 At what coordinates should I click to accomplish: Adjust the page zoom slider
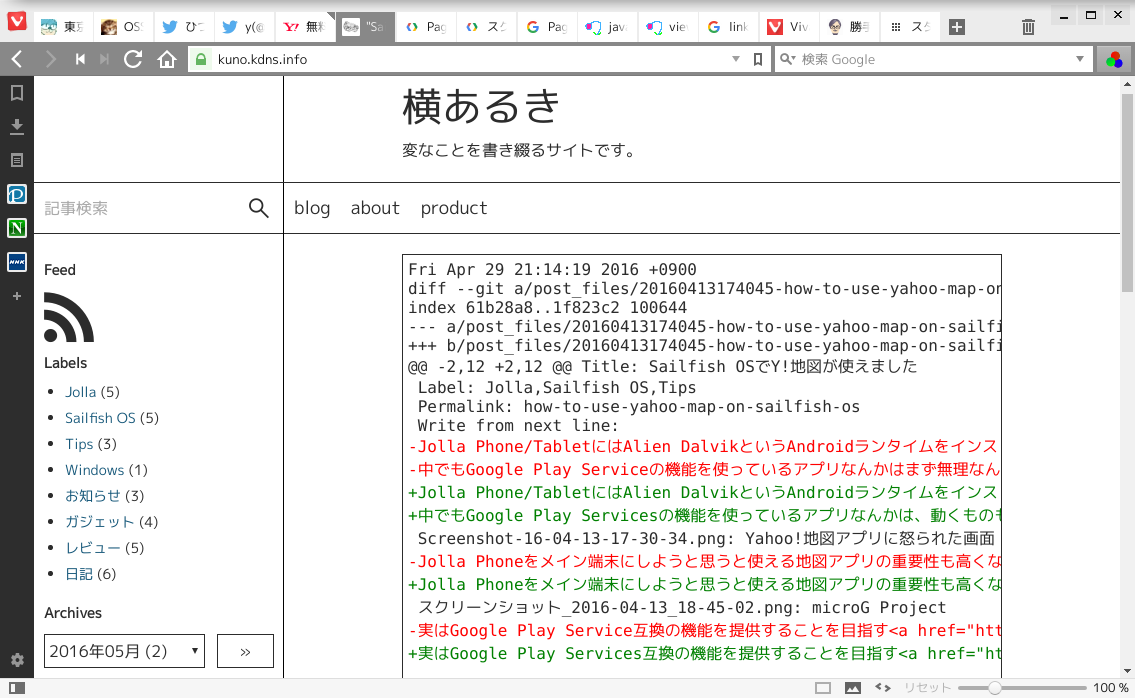(1022, 688)
